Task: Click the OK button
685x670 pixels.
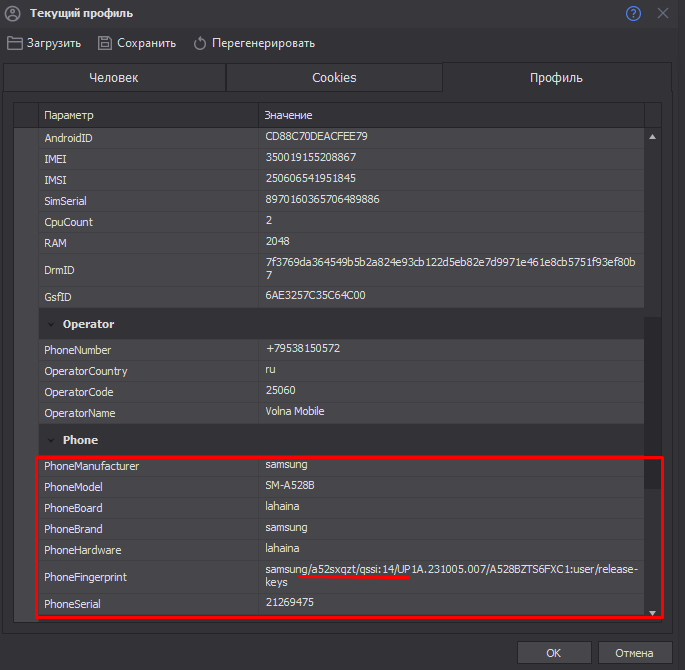Action: pyautogui.click(x=554, y=653)
